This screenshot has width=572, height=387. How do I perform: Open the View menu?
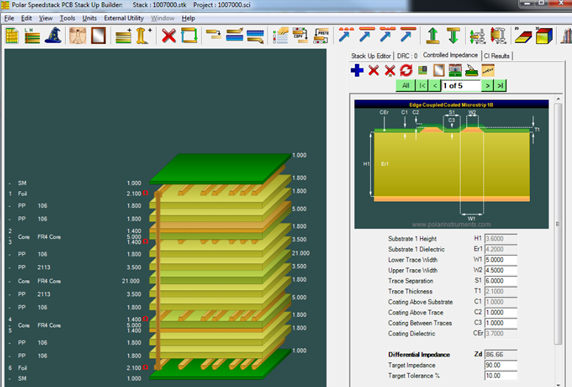[x=46, y=18]
